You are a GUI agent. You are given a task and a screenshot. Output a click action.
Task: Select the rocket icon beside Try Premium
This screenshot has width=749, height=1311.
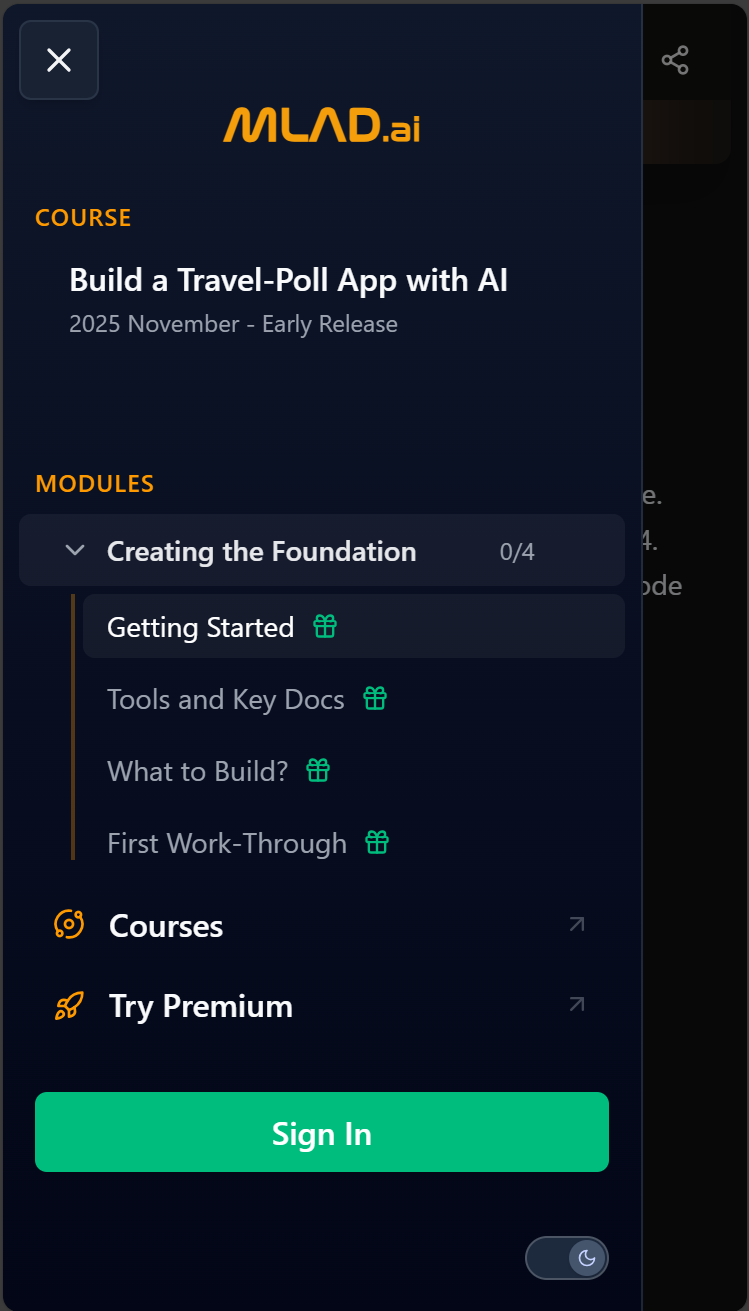point(68,1005)
